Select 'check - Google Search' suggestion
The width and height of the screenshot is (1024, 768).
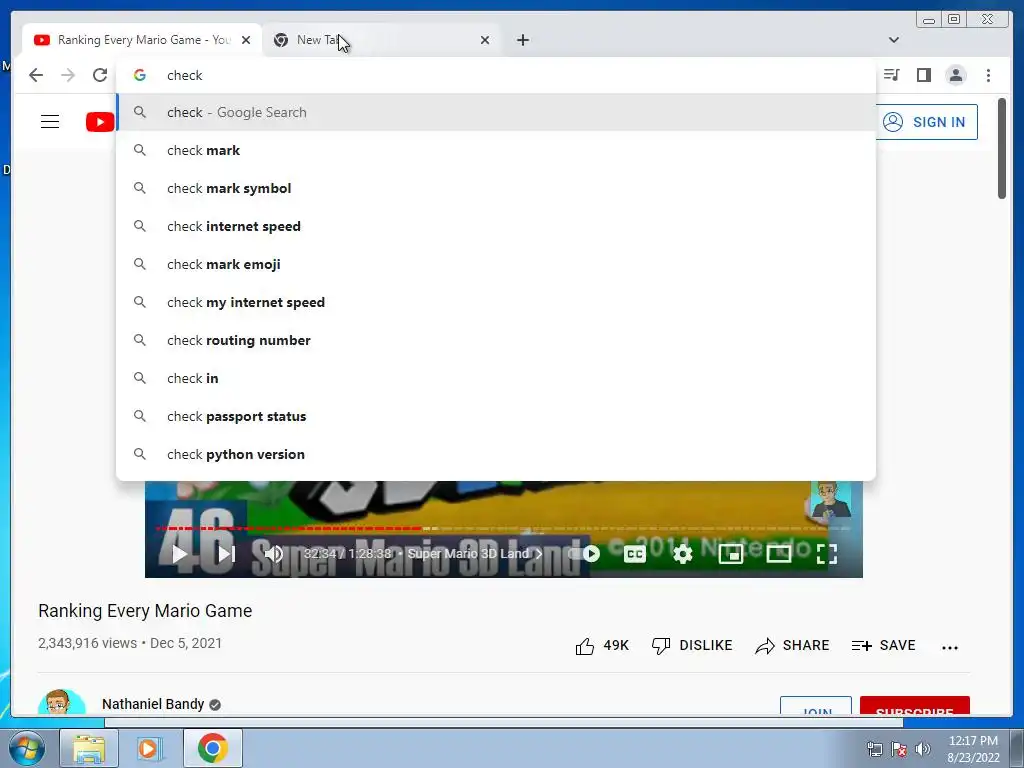click(496, 112)
